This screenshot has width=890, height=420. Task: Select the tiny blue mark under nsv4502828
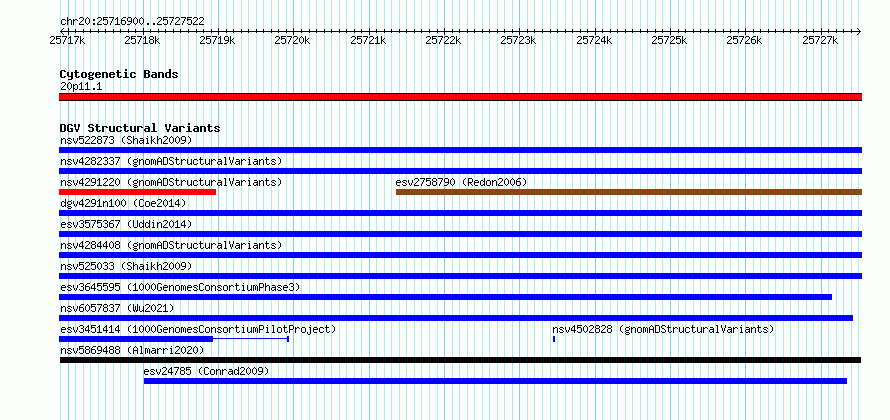(554, 339)
